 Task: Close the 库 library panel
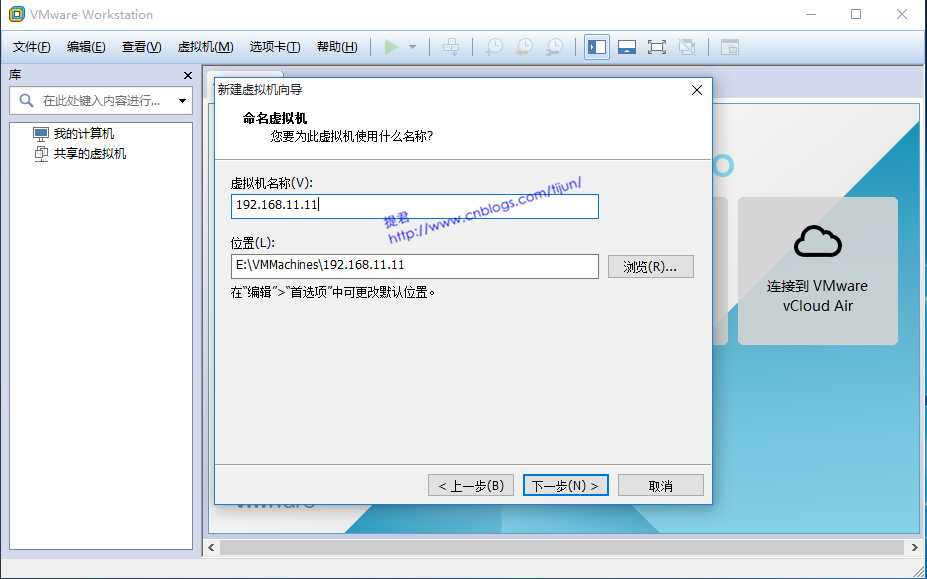pyautogui.click(x=188, y=76)
